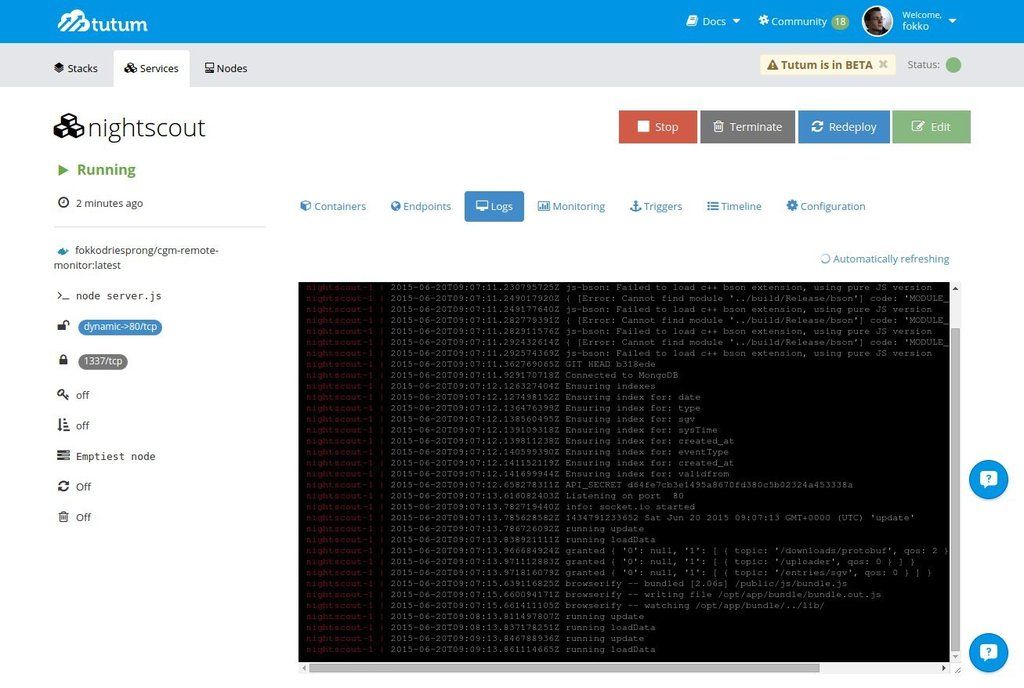Click the Community count badge 18
The height and width of the screenshot is (688, 1024).
(840, 22)
